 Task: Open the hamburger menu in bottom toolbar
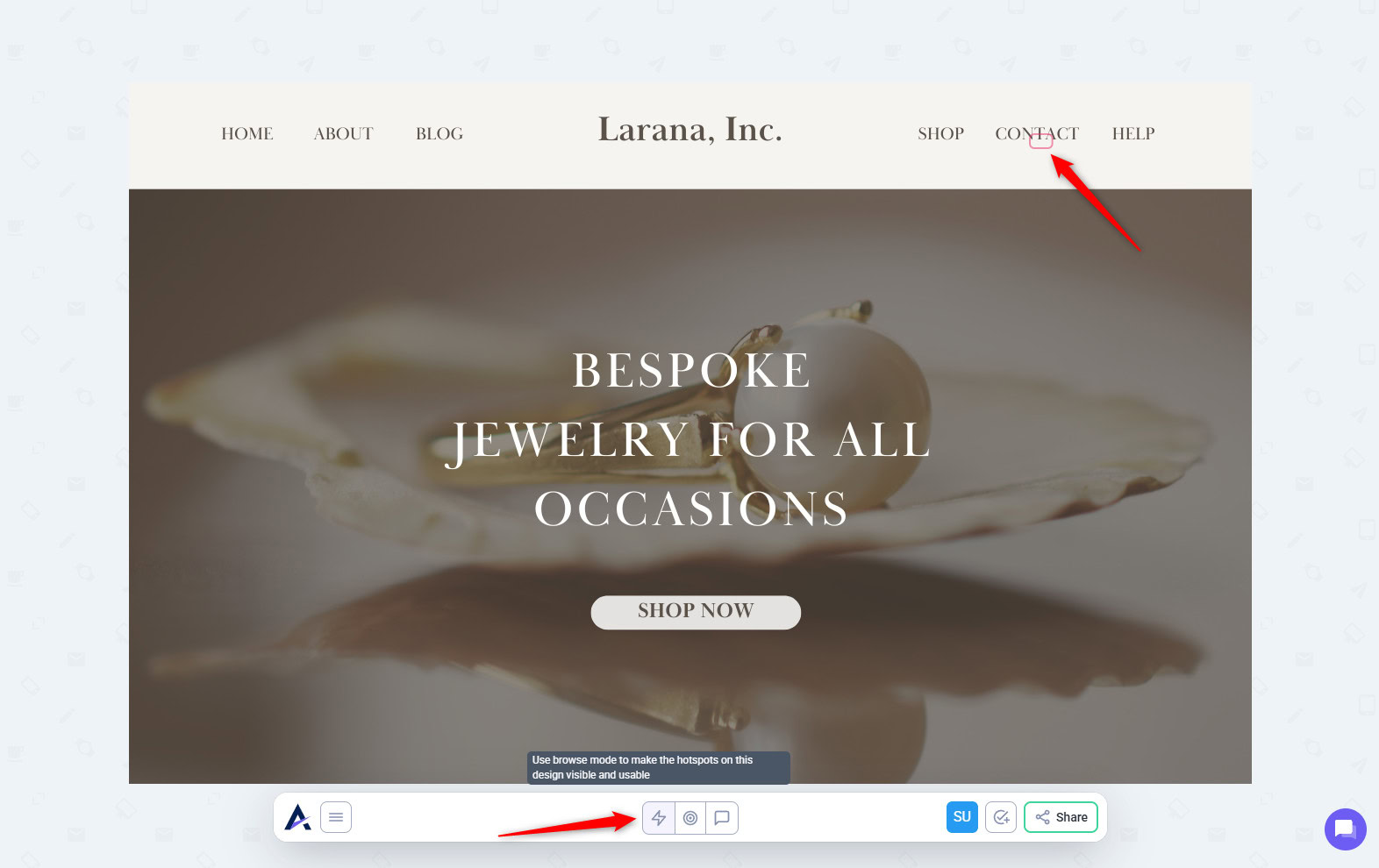pos(336,817)
